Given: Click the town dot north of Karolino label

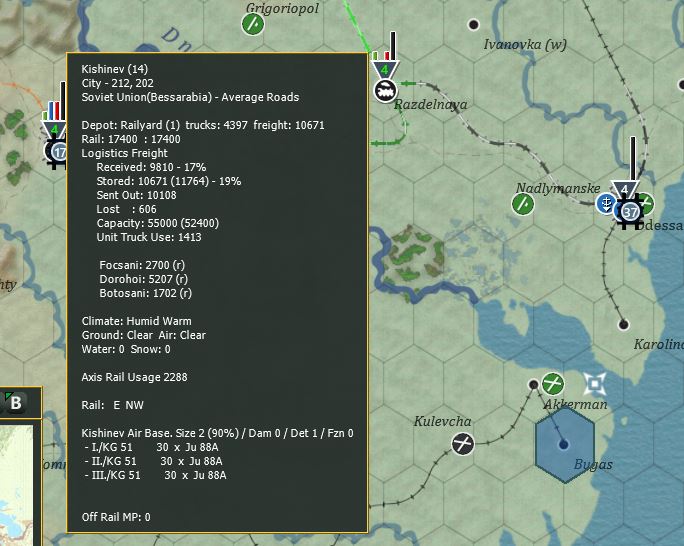Looking at the screenshot, I should point(623,324).
